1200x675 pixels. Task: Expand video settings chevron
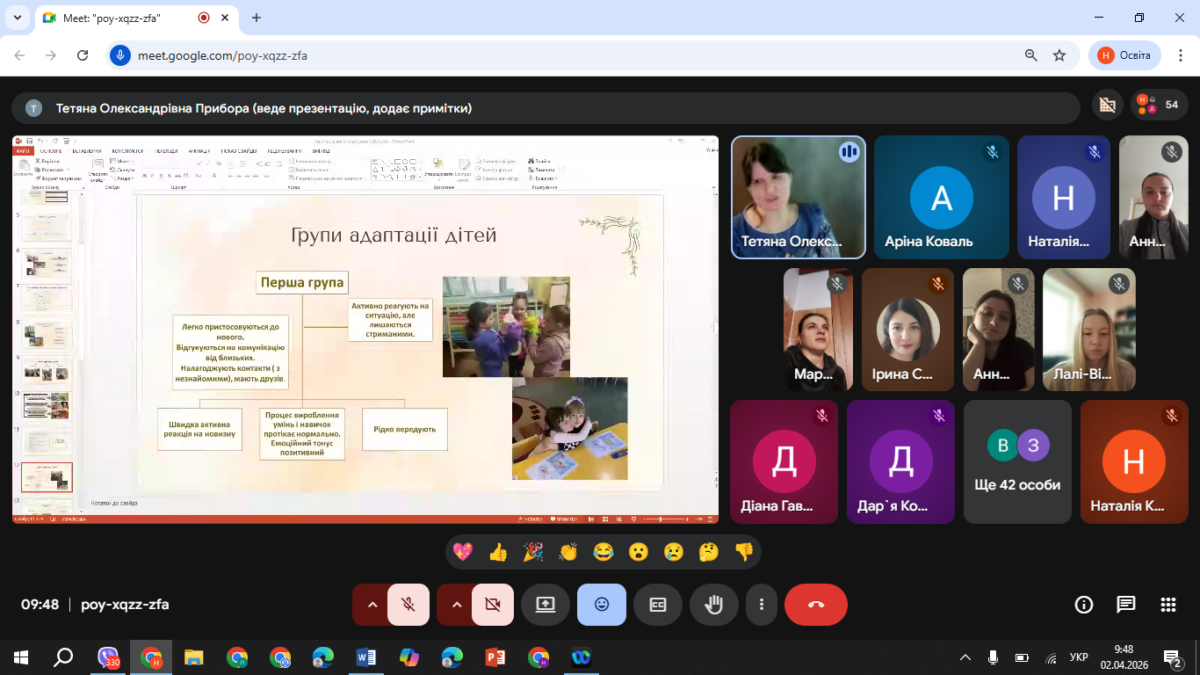point(456,604)
